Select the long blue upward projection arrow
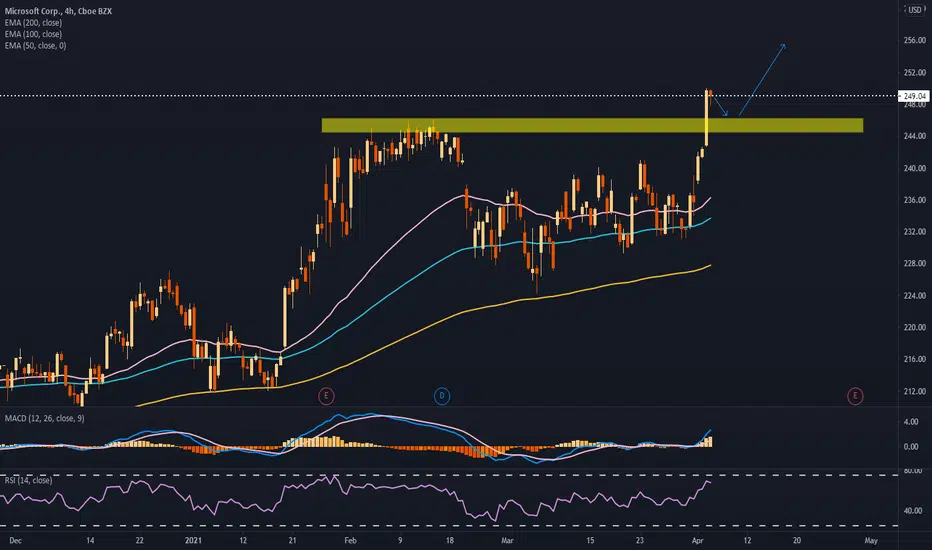 click(762, 80)
